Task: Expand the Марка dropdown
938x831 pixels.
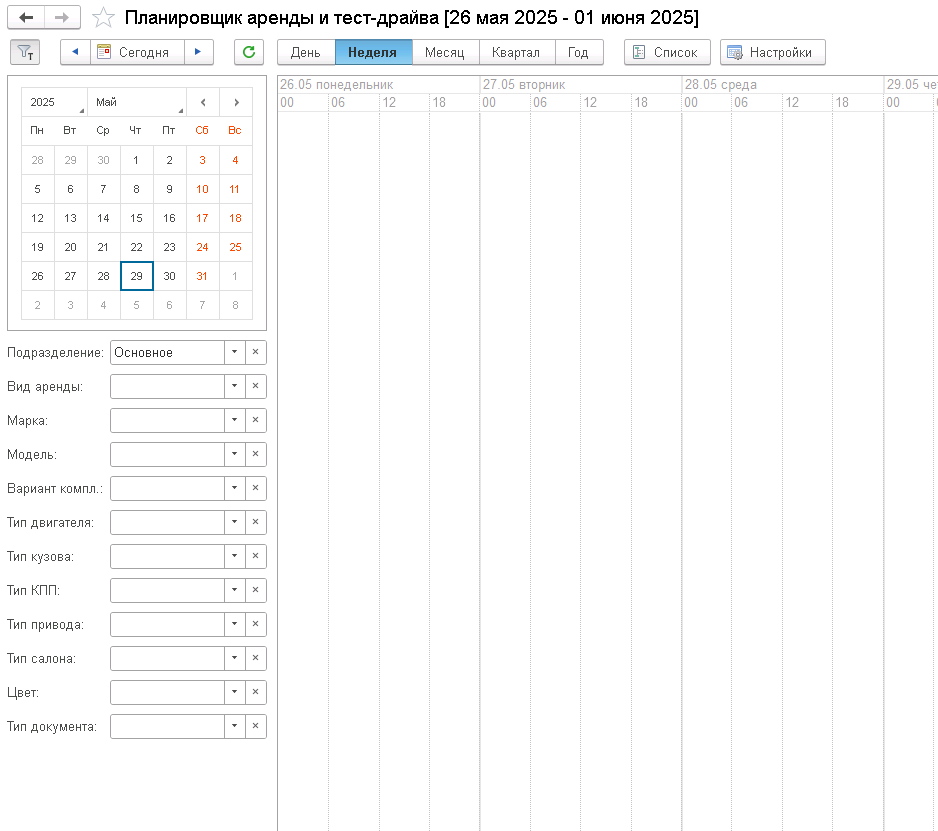Action: tap(234, 420)
